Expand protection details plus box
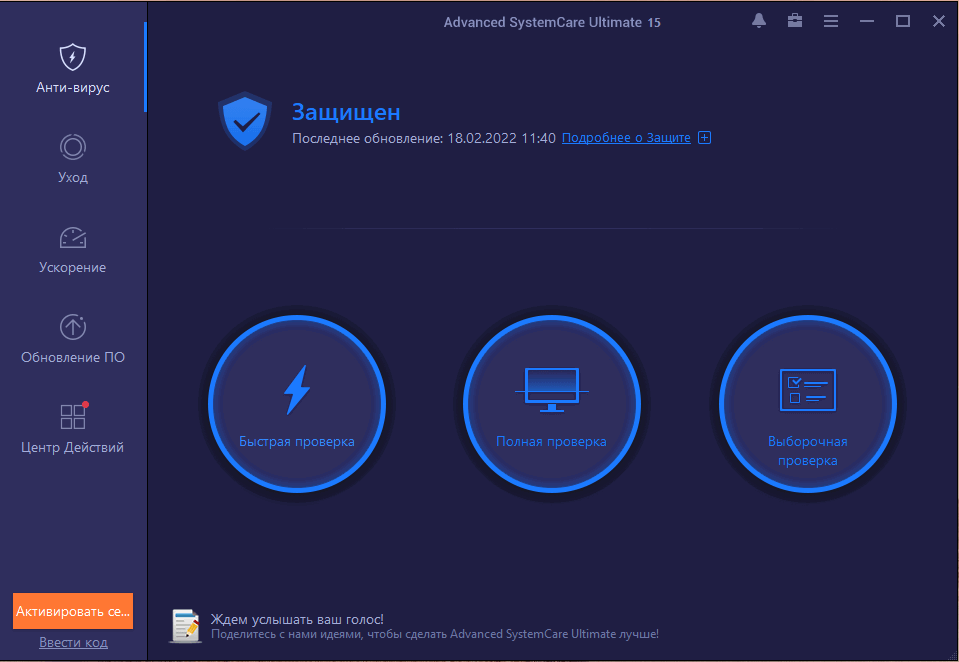959x662 pixels. pyautogui.click(x=705, y=138)
